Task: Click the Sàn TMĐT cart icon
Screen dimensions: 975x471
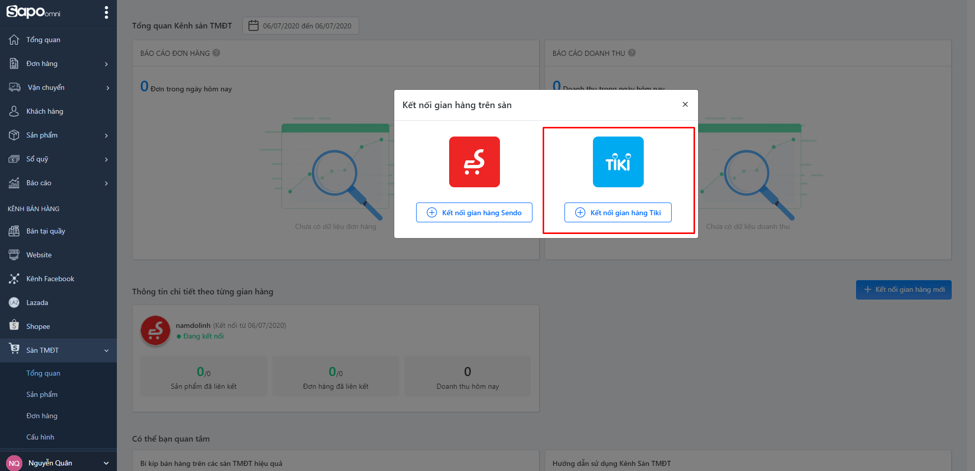Action: click(x=14, y=350)
